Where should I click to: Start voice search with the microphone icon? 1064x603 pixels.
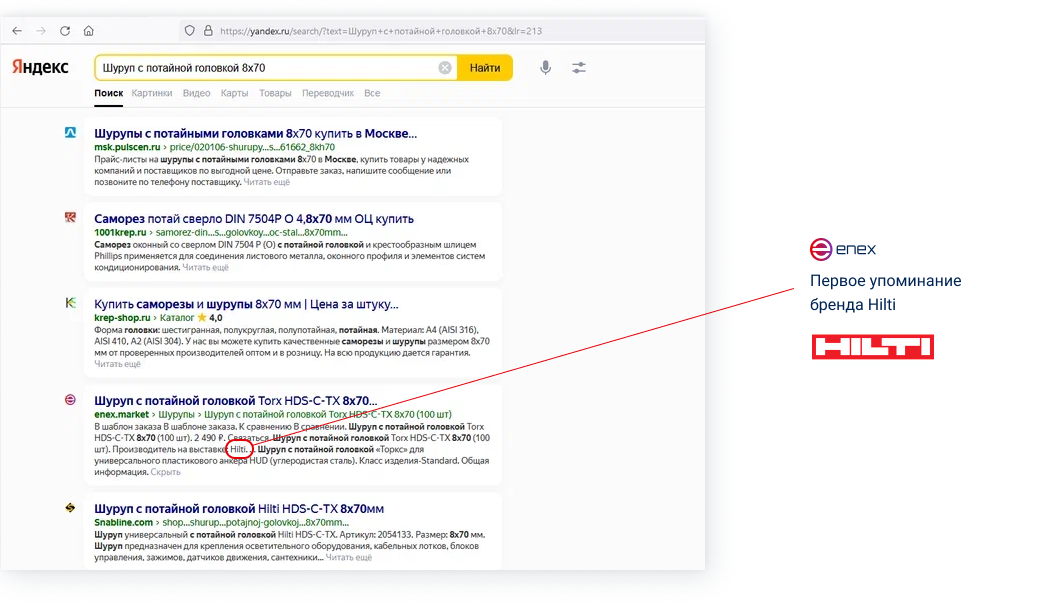point(546,68)
